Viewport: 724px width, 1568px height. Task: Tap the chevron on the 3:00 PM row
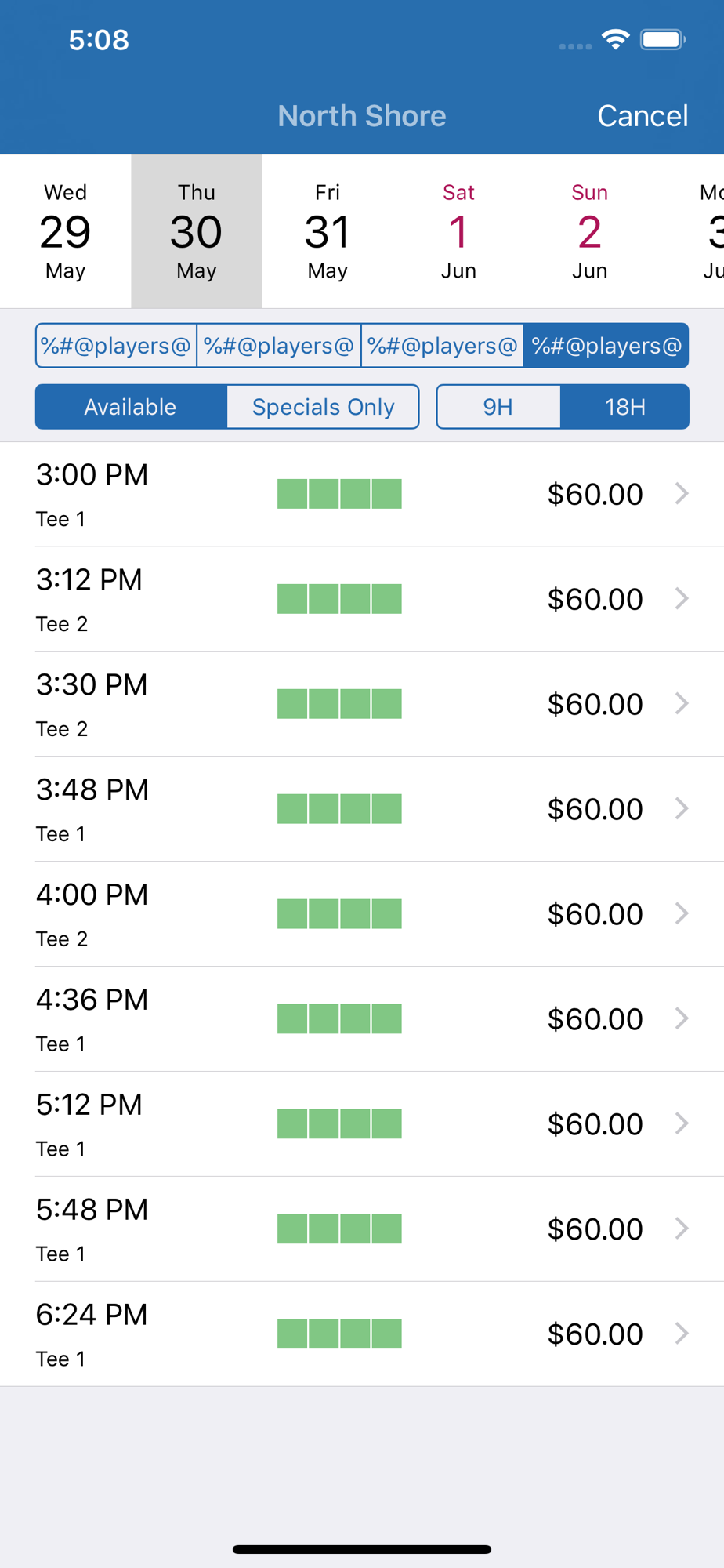click(x=682, y=494)
